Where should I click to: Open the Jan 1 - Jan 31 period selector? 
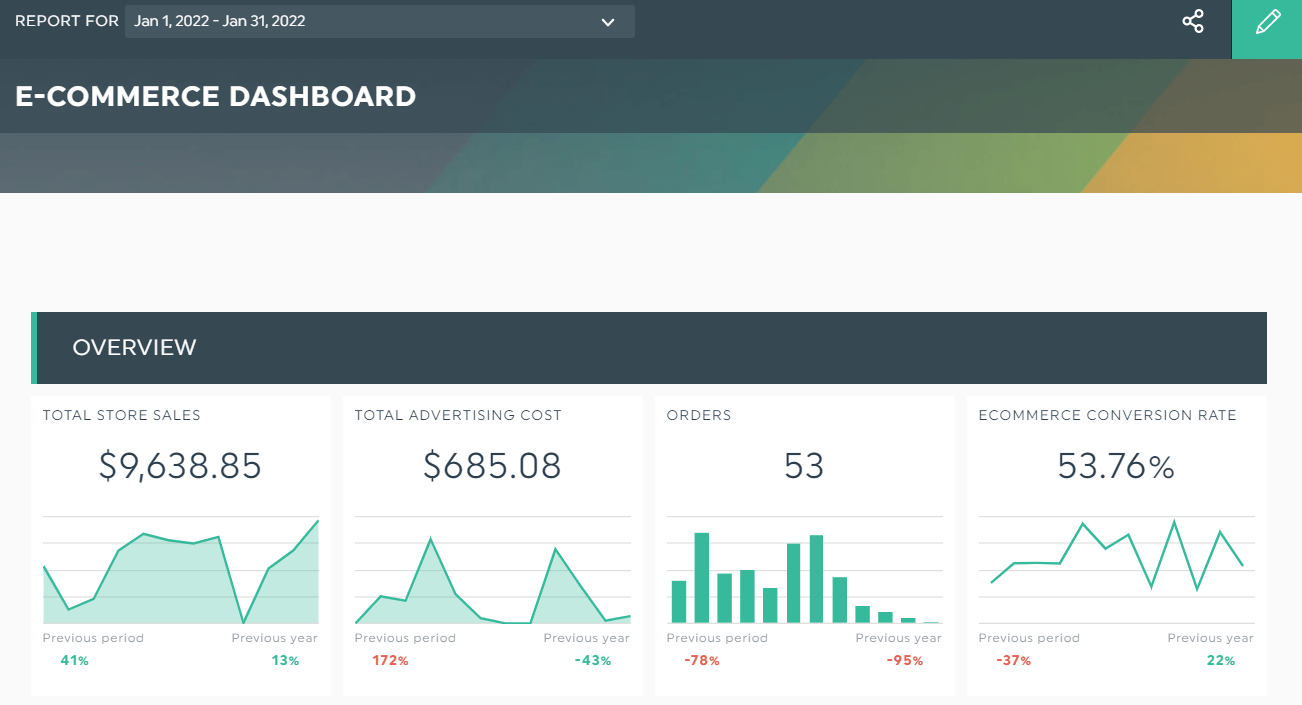point(380,21)
